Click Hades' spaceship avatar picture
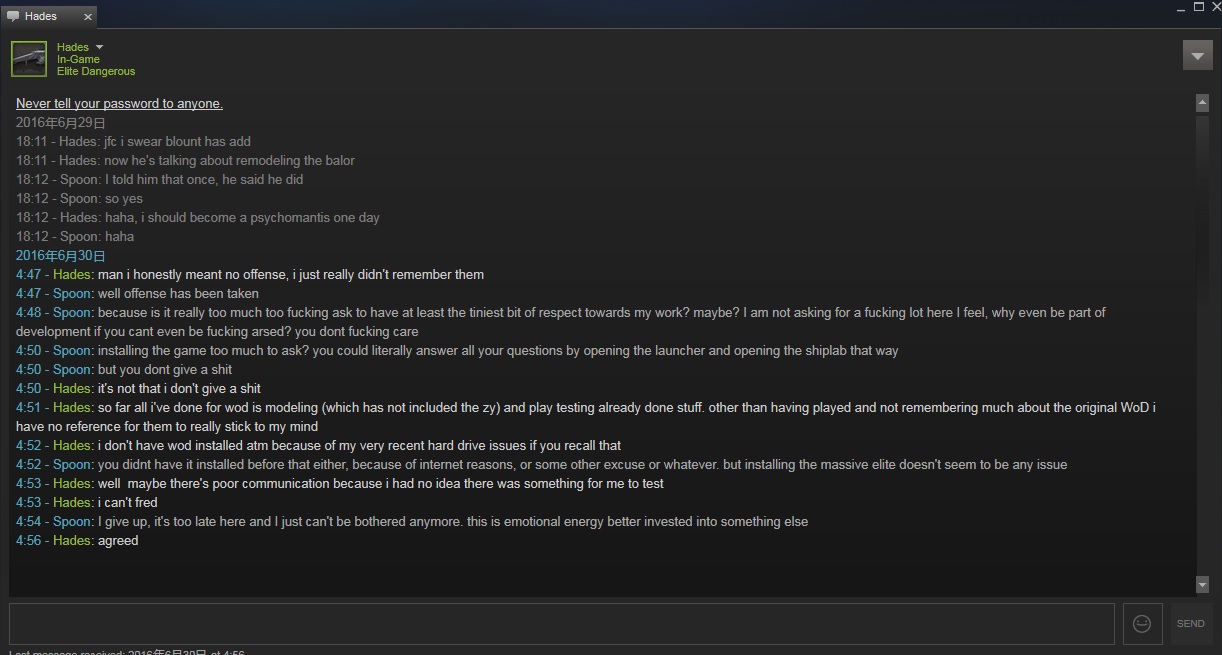 click(x=29, y=59)
